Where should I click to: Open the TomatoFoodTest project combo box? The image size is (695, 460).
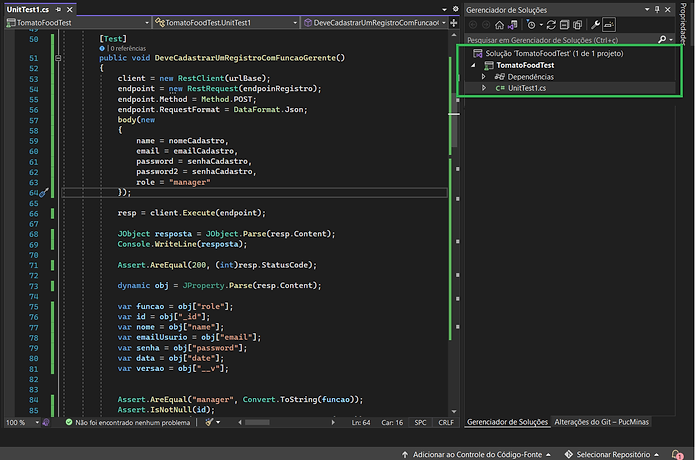point(78,23)
